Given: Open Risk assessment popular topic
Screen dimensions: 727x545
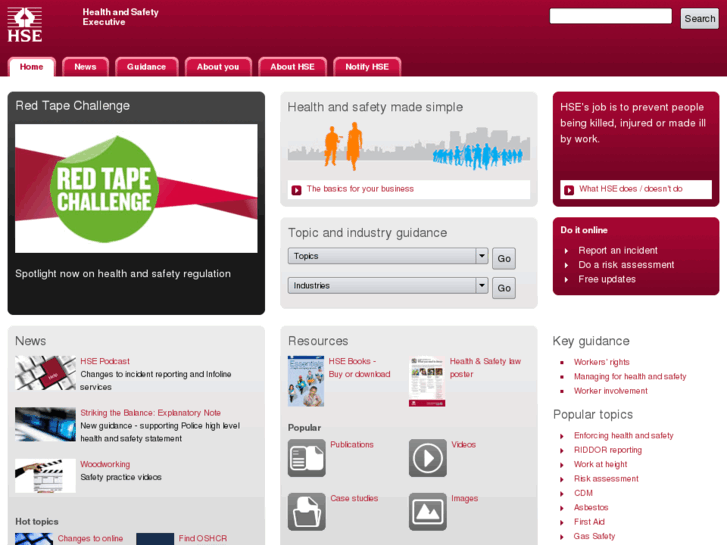Looking at the screenshot, I should pos(606,479).
